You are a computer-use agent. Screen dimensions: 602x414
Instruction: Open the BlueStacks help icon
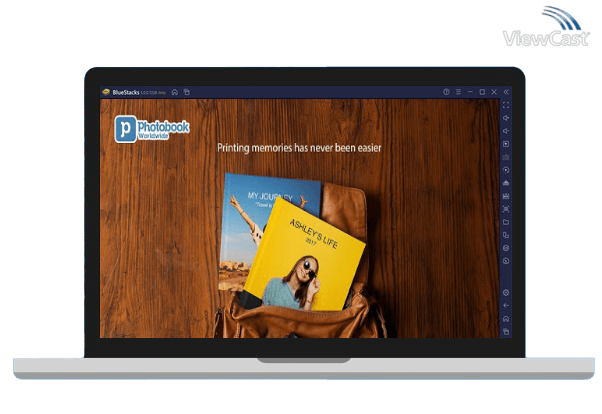[446, 92]
